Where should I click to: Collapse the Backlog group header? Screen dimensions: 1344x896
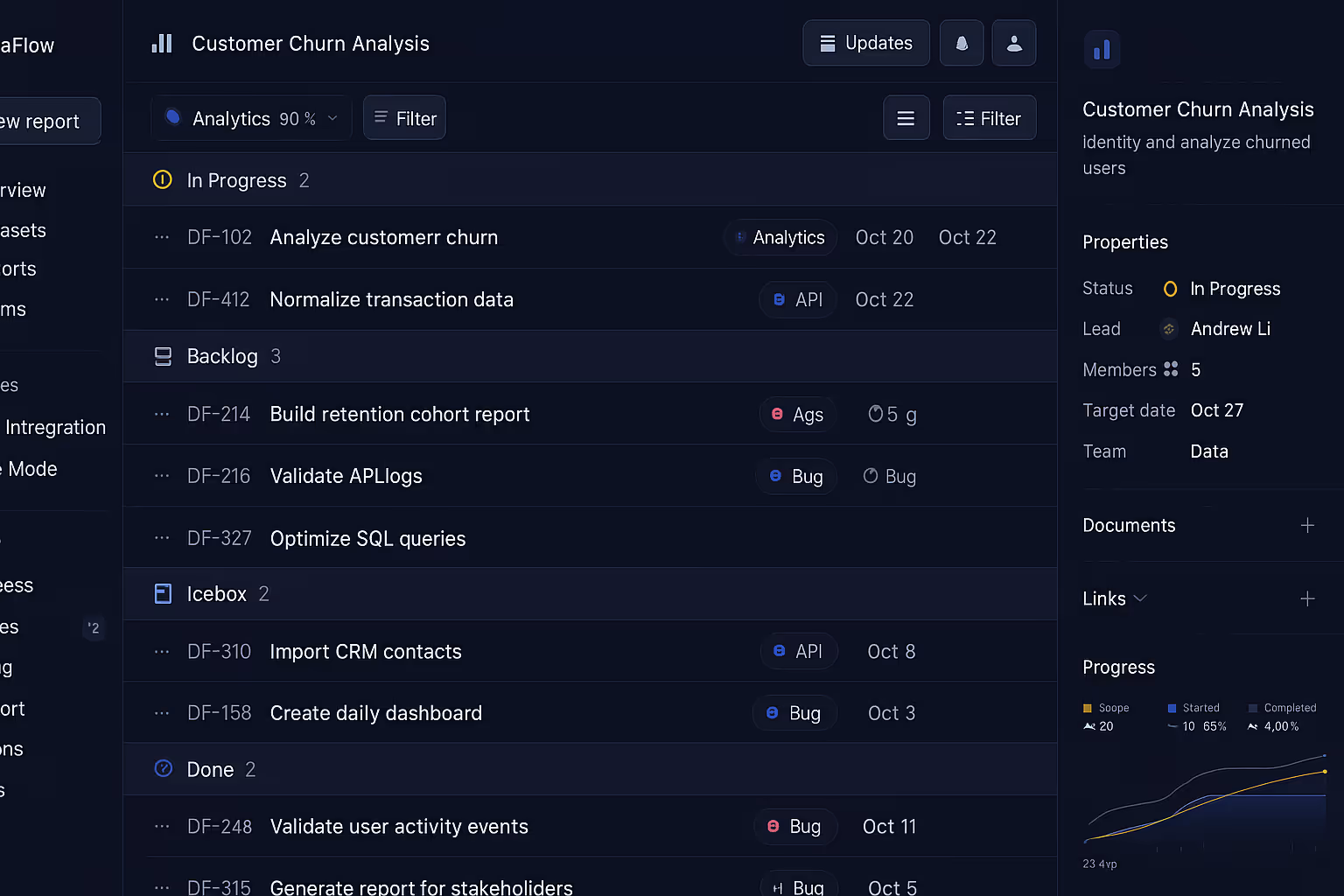(221, 356)
